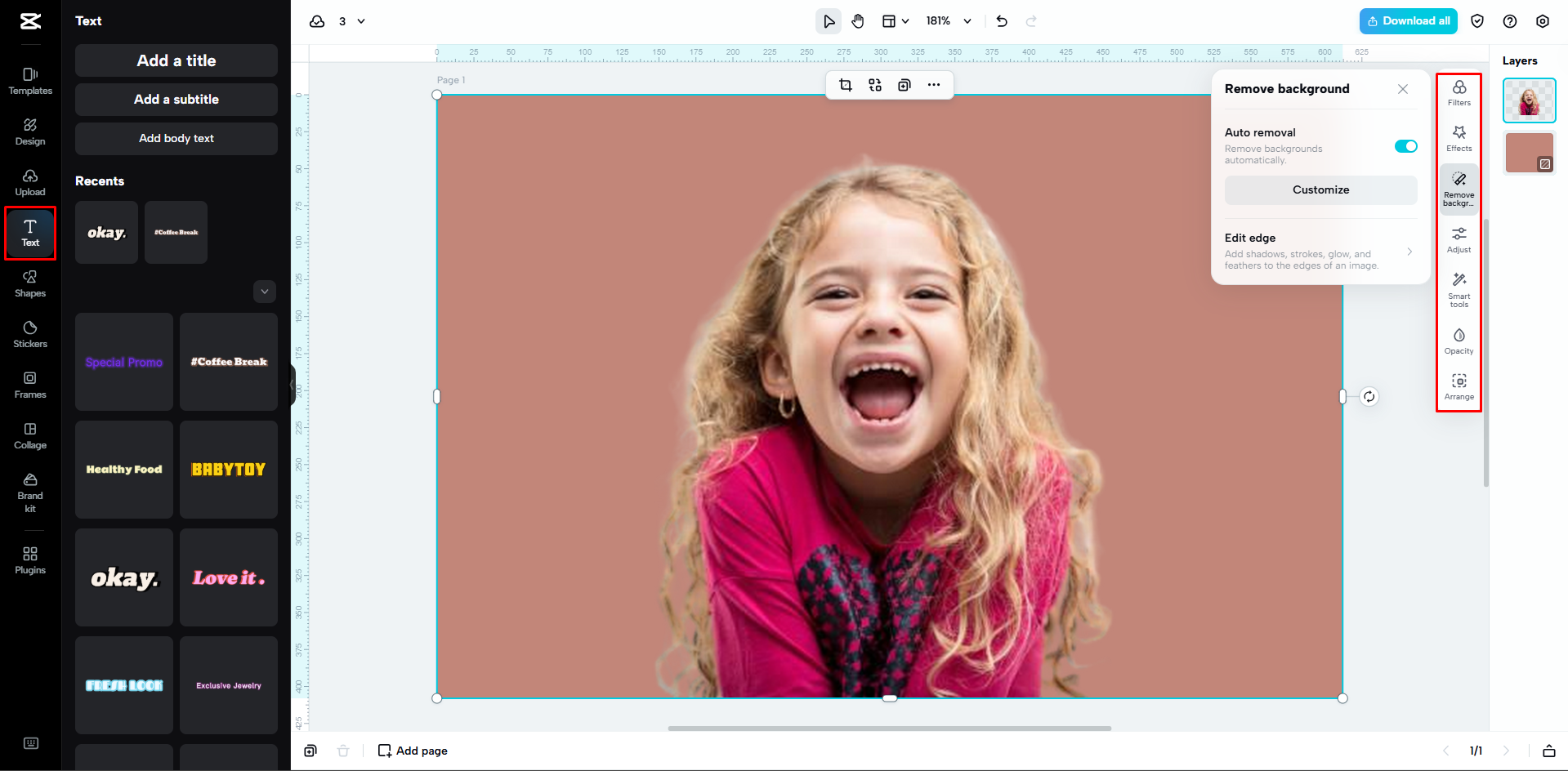Disable the Auto removal toggle

1405,145
